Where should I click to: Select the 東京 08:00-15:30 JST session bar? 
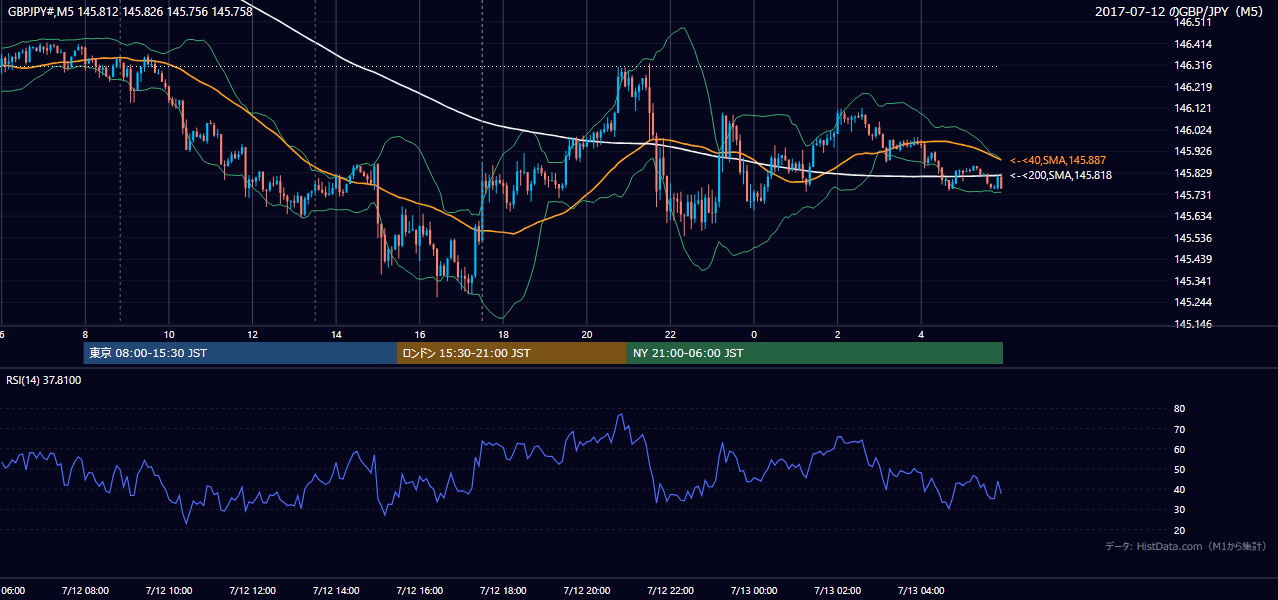tap(240, 353)
